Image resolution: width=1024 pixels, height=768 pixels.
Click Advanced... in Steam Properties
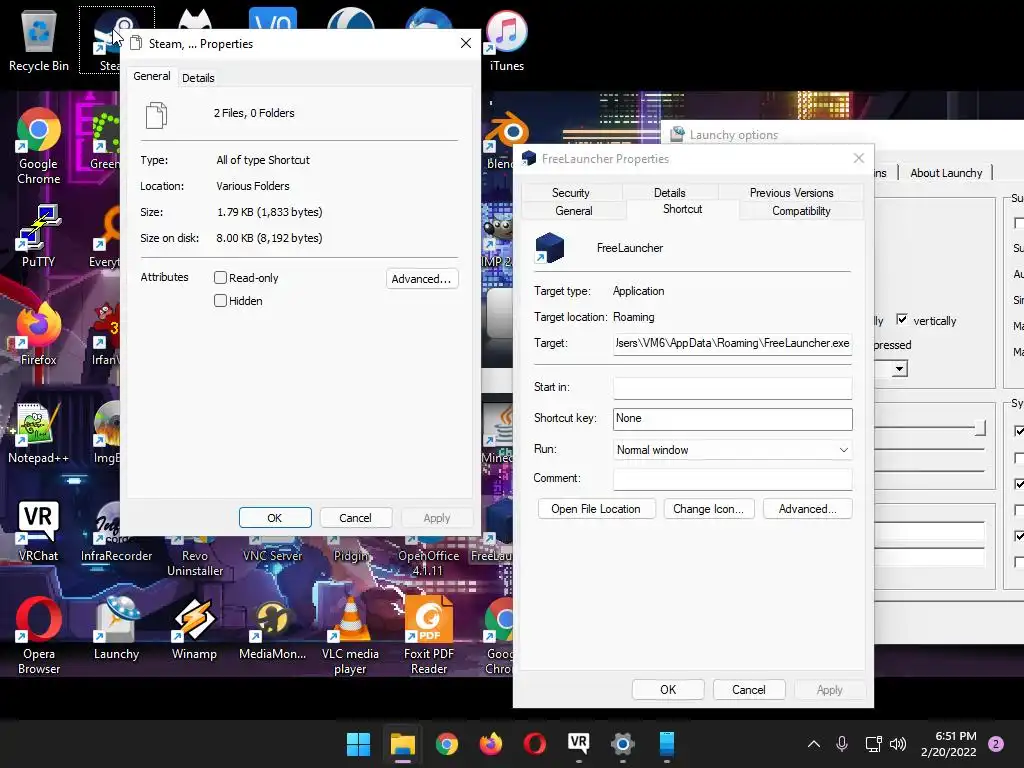point(422,279)
